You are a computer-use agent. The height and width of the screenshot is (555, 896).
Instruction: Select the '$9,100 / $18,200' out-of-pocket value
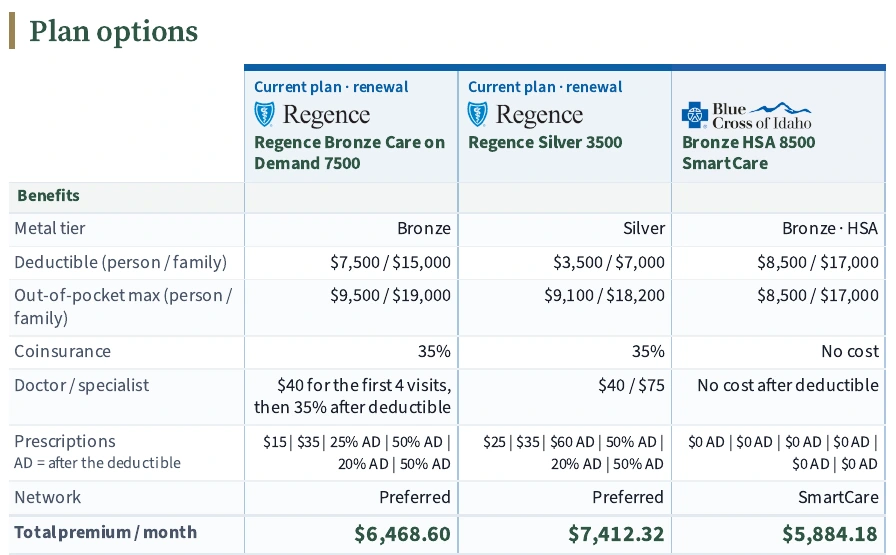click(604, 296)
